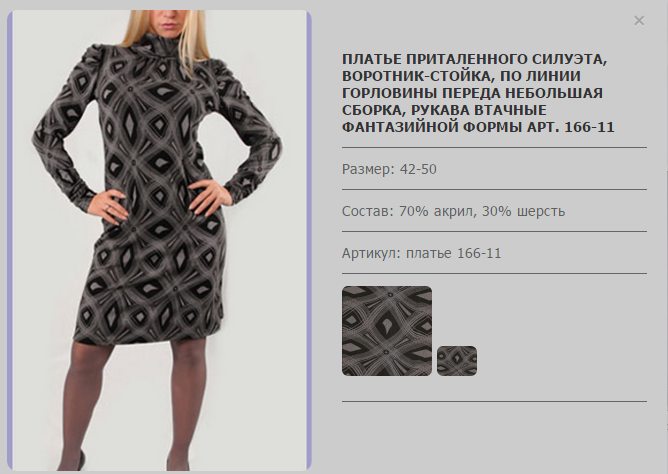The height and width of the screenshot is (474, 668).
Task: Click the product title heading text
Action: (x=478, y=93)
